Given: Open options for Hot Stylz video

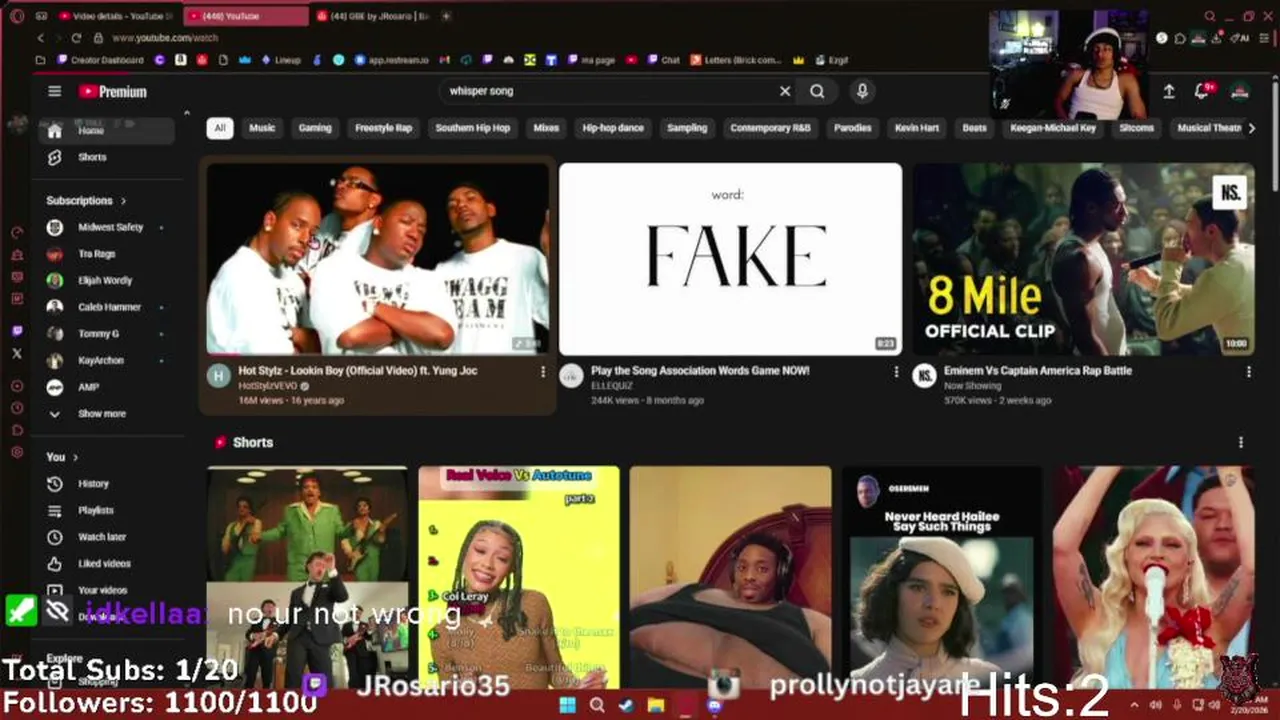Looking at the screenshot, I should point(543,372).
